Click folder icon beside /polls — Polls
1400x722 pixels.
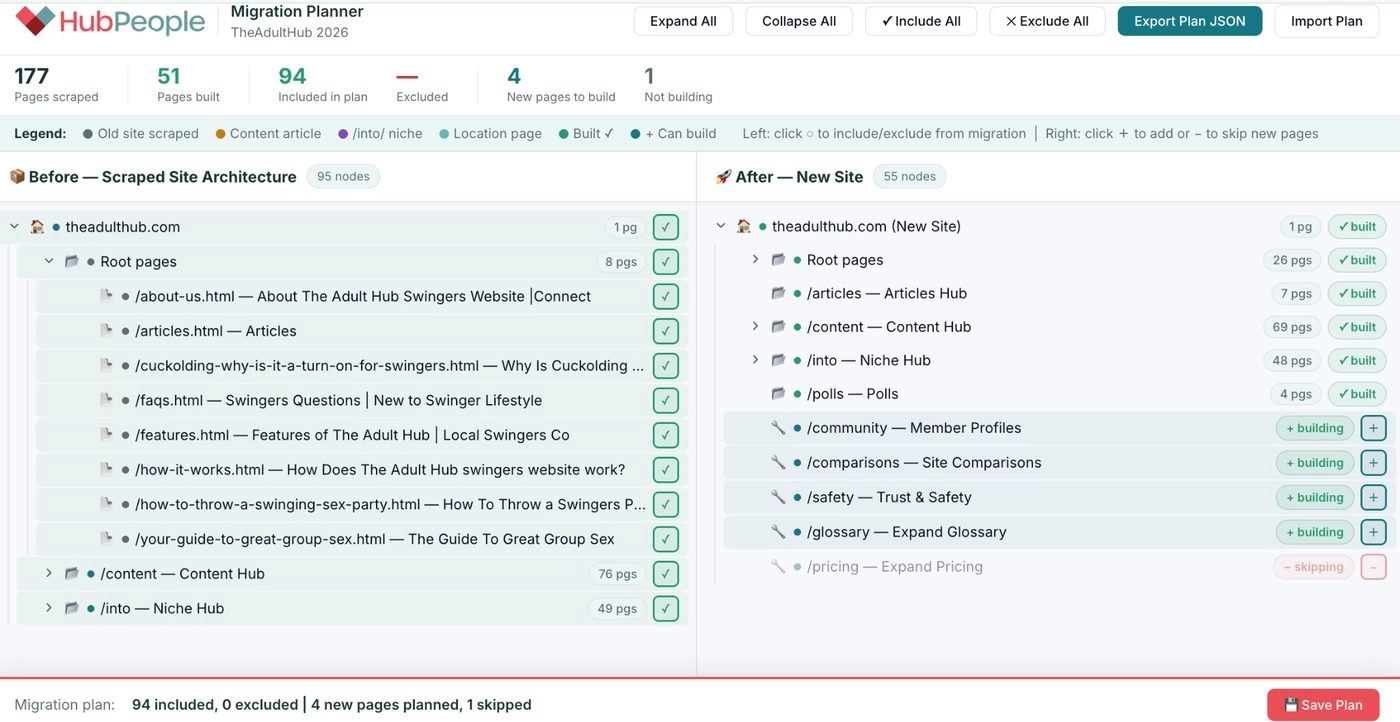coord(778,394)
